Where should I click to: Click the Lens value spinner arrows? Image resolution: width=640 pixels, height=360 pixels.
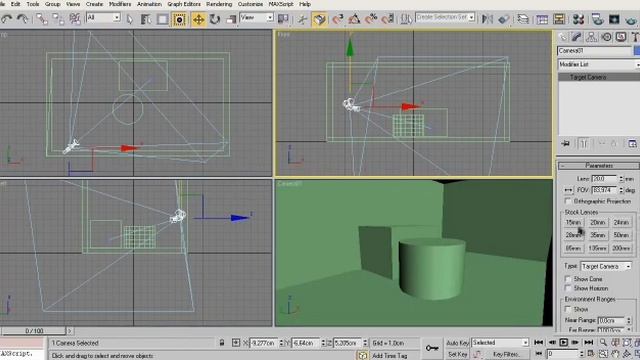[x=621, y=179]
